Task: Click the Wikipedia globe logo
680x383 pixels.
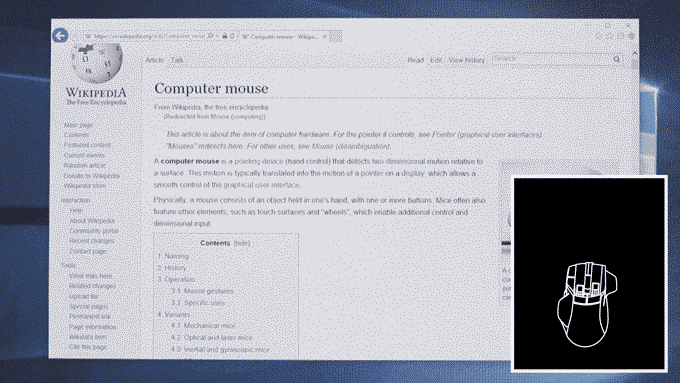Action: (96, 63)
